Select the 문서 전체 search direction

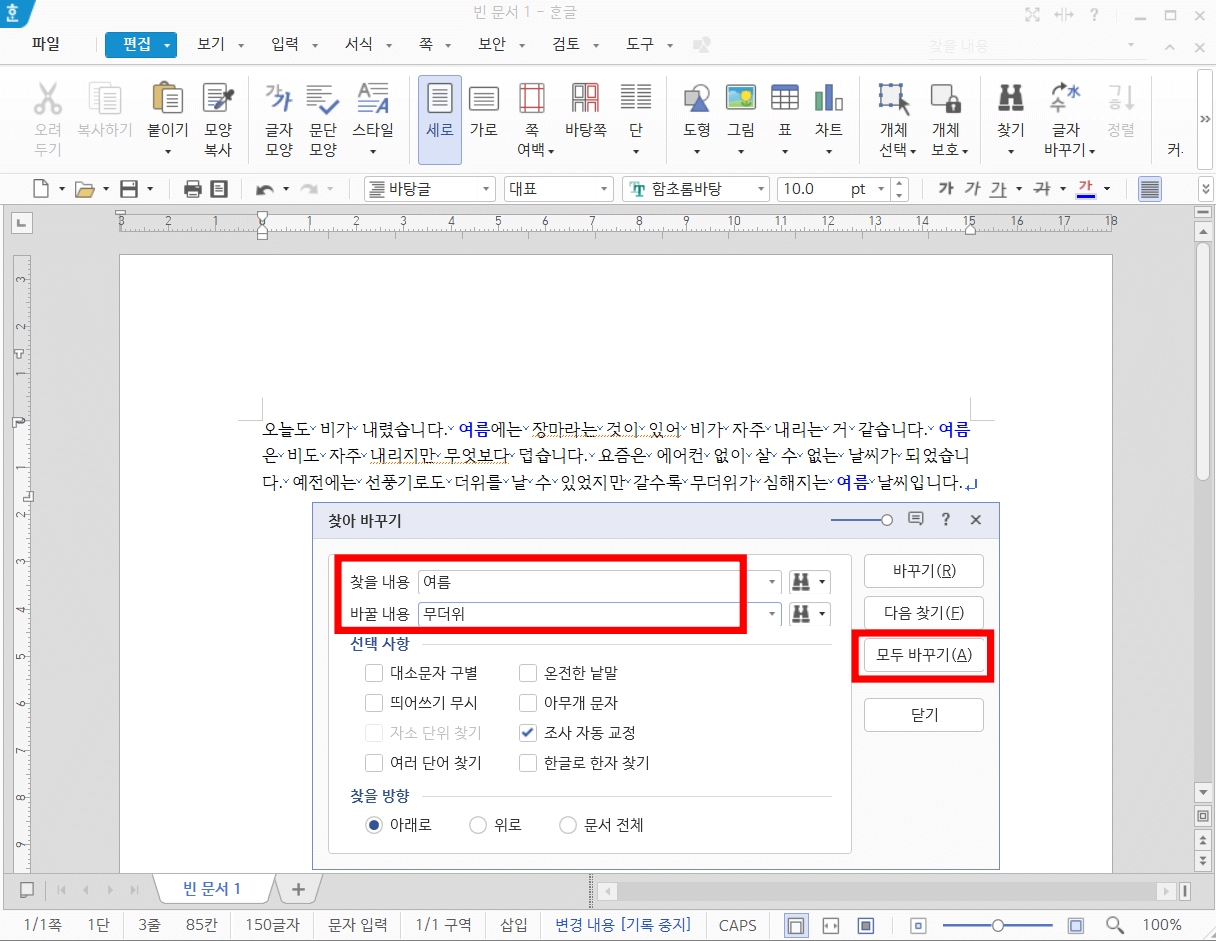coord(568,824)
